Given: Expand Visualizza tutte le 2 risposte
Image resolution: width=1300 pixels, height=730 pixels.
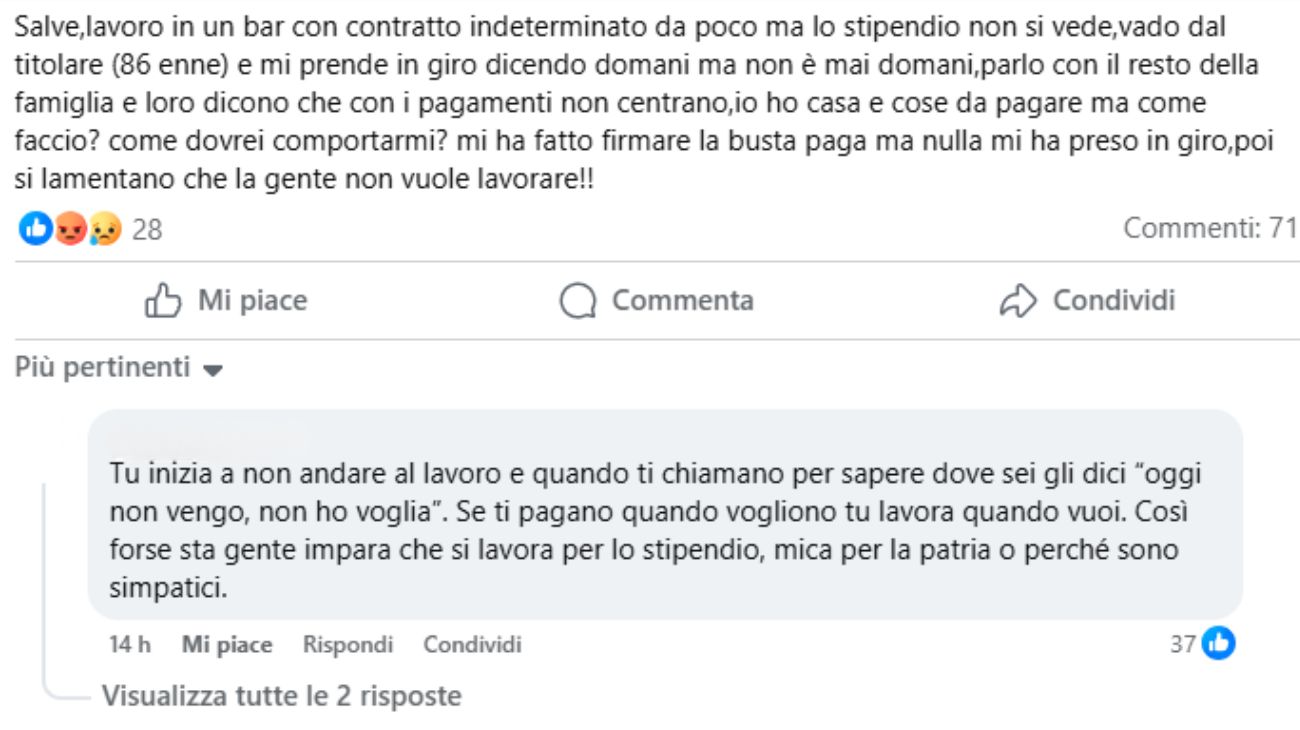Looking at the screenshot, I should [281, 695].
